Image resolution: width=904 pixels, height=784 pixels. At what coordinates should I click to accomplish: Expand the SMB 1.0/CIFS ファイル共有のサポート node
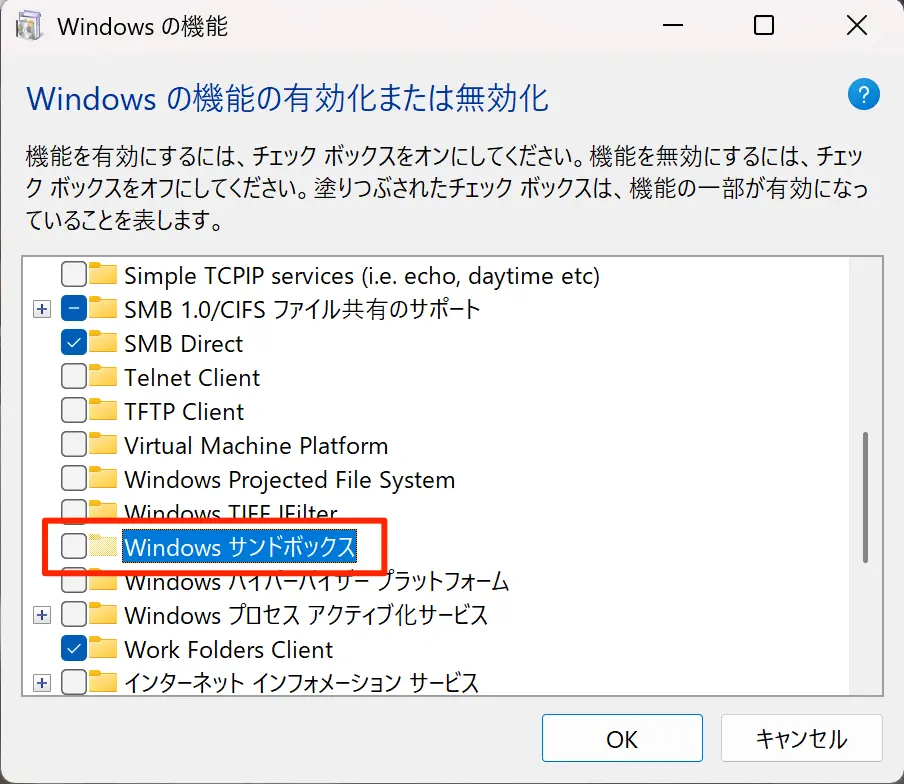coord(41,309)
